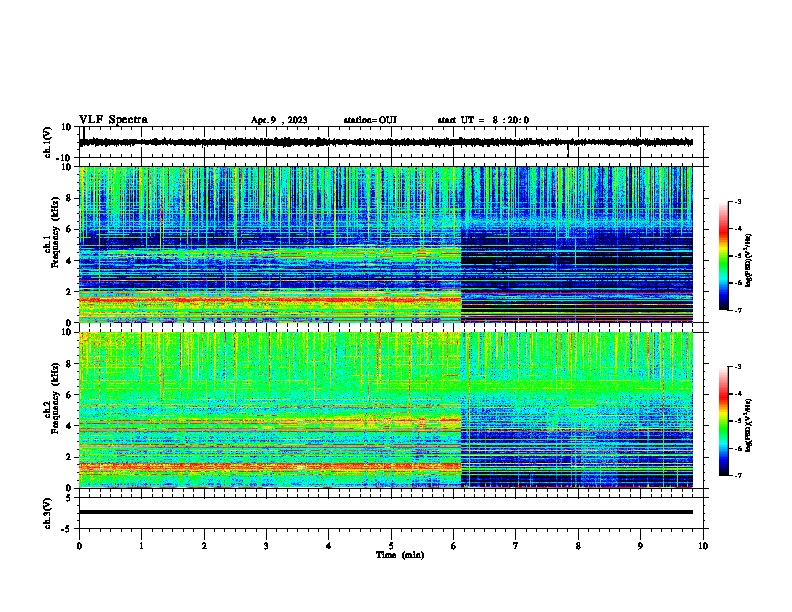Viewport: 792px width, 612px height.
Task: Click the "Time (min)" axis label
Action: (400, 555)
